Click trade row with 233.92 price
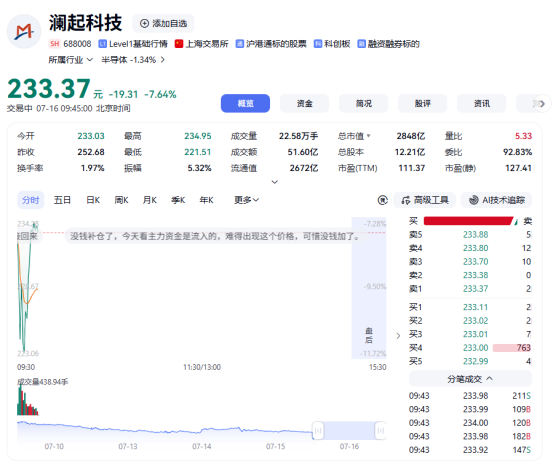The image size is (553, 467). 470,450
